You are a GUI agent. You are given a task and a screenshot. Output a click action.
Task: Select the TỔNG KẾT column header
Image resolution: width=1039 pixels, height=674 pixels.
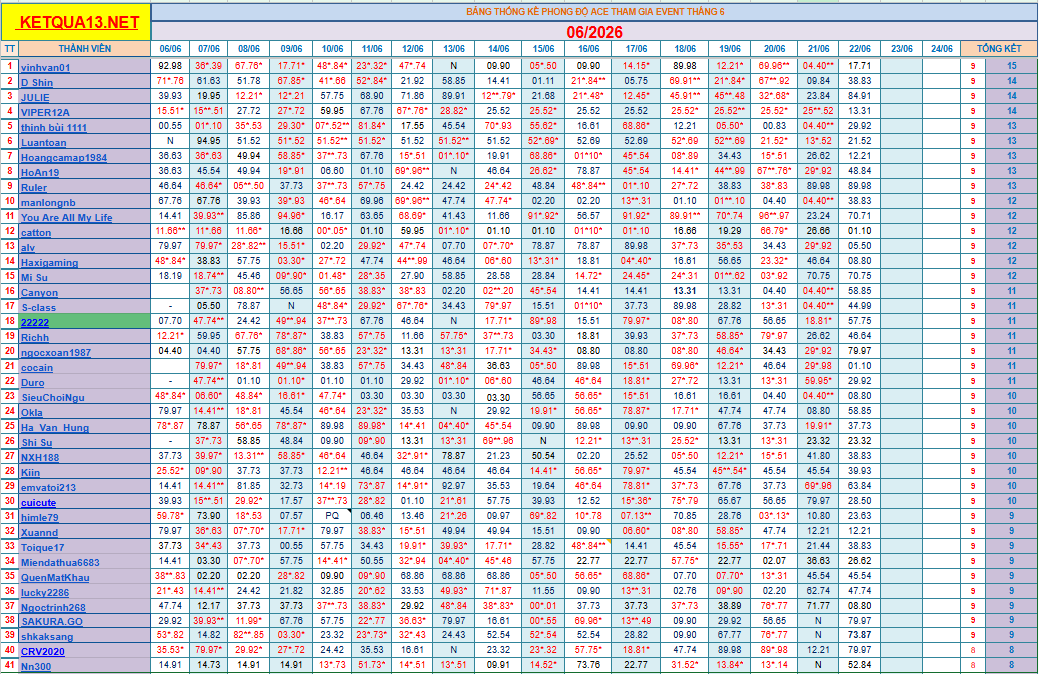[999, 48]
